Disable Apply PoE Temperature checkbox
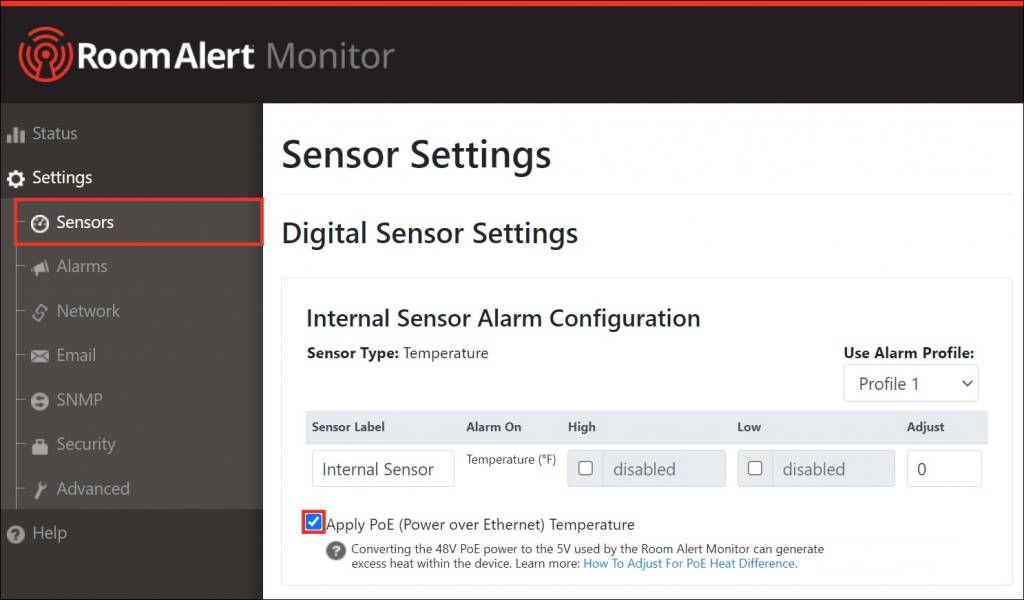This screenshot has height=600, width=1024. pyautogui.click(x=313, y=521)
